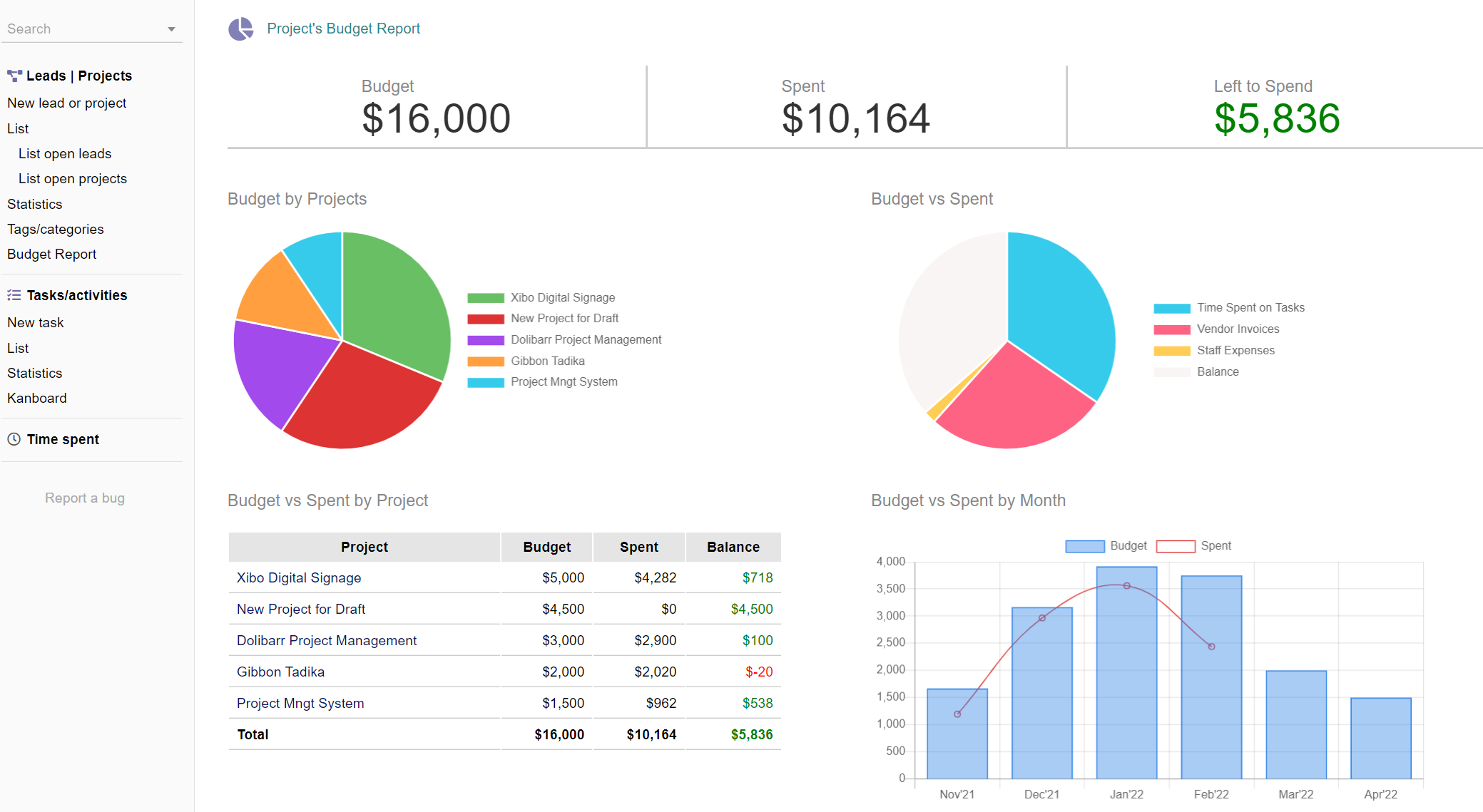Open Dolibarr Project Management table link
Screen dimensions: 1483x812
(x=326, y=640)
